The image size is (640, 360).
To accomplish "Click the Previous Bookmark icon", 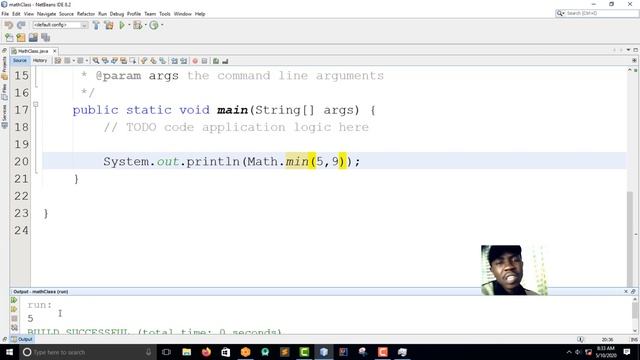I will point(144,61).
